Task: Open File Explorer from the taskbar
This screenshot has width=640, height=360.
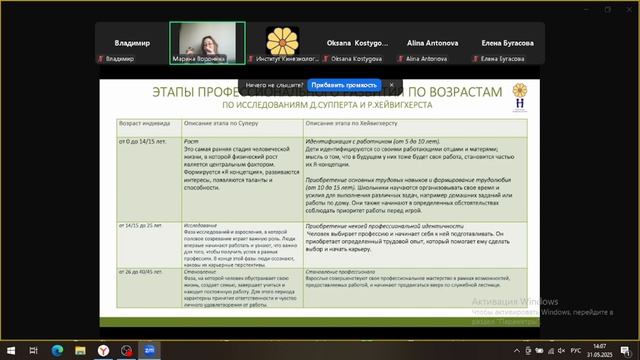Action: [80, 350]
